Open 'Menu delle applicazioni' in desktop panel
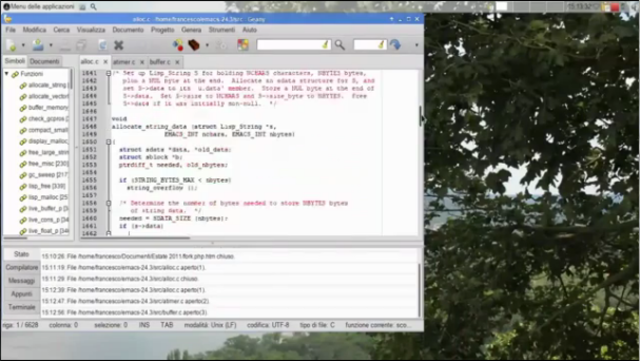 pos(39,7)
